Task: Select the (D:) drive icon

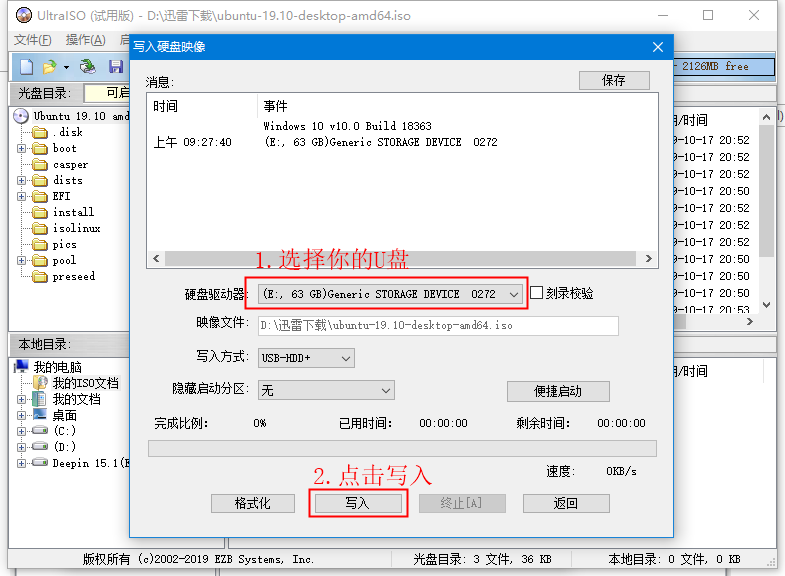Action: pos(40,446)
